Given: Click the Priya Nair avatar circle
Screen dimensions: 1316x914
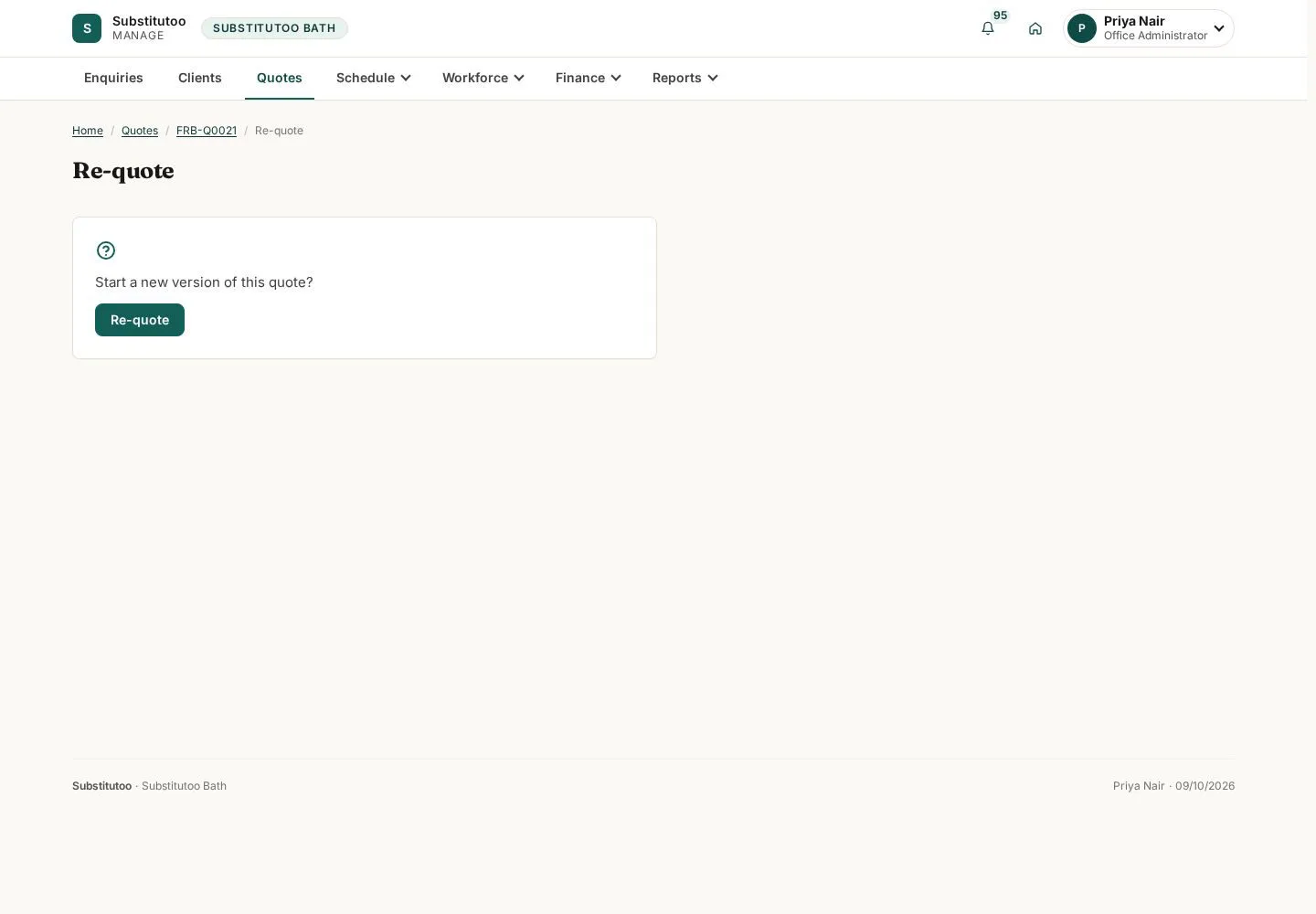Looking at the screenshot, I should [x=1082, y=28].
